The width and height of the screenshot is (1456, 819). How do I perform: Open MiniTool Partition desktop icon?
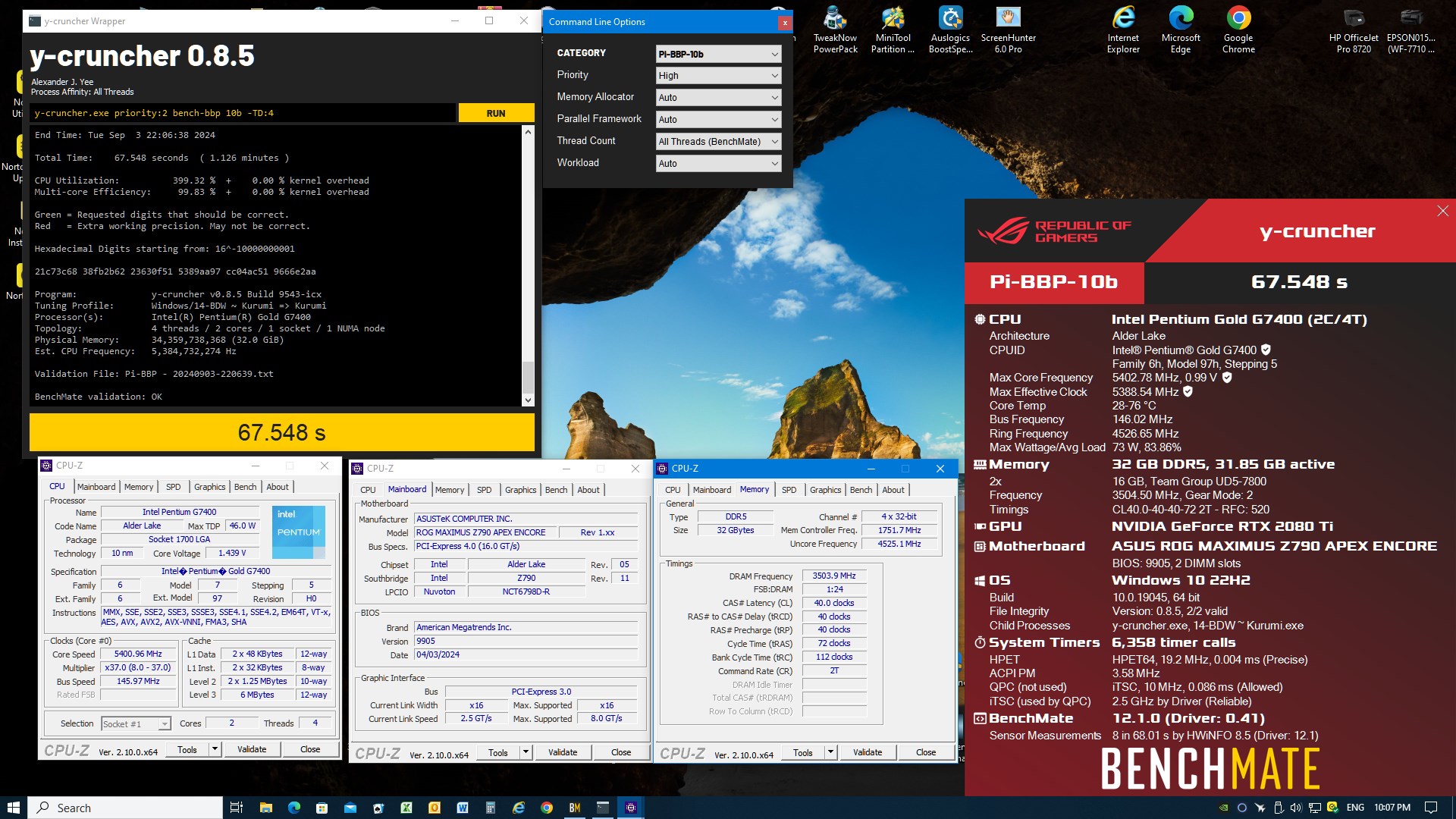(x=893, y=30)
